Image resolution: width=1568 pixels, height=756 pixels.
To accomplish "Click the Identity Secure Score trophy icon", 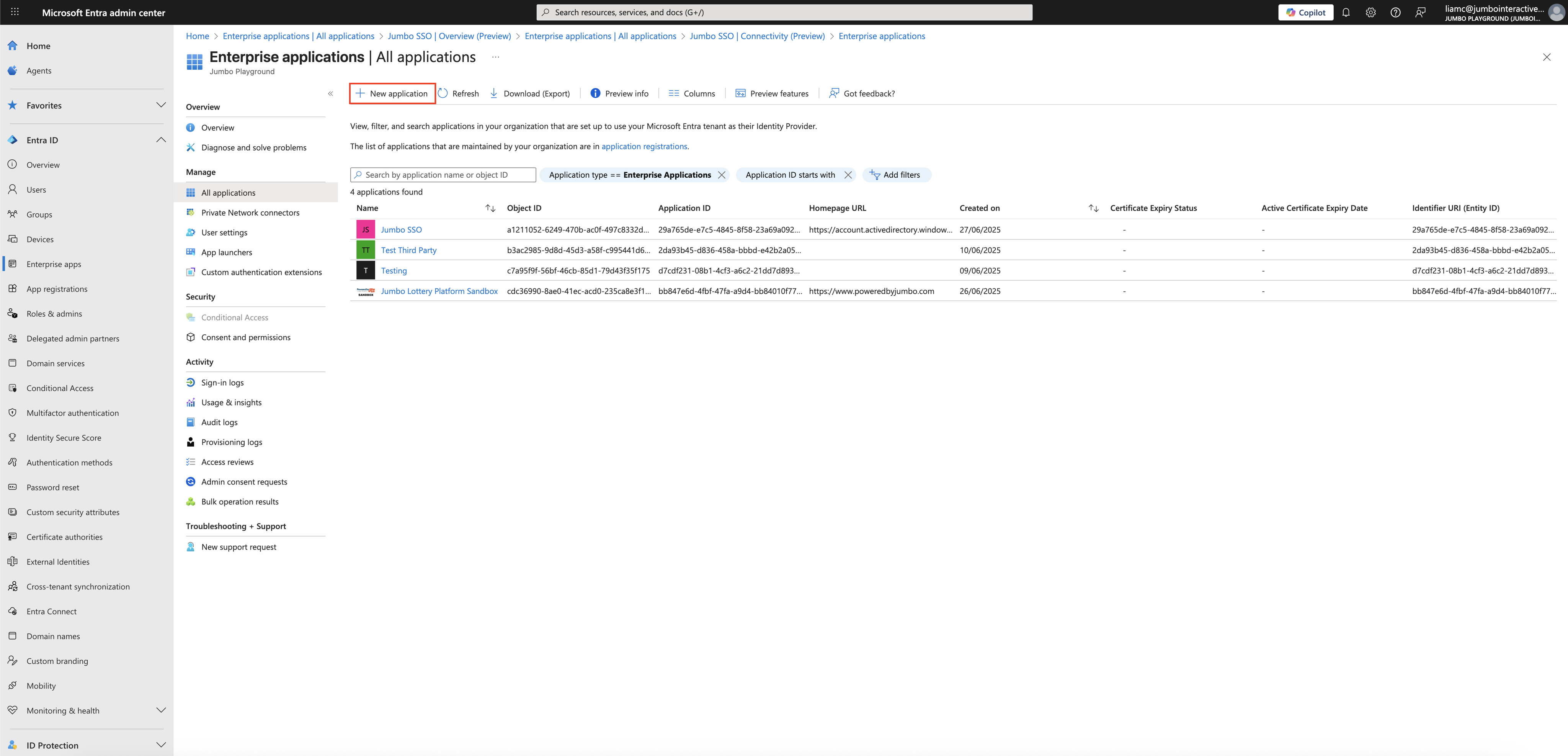I will pos(12,437).
